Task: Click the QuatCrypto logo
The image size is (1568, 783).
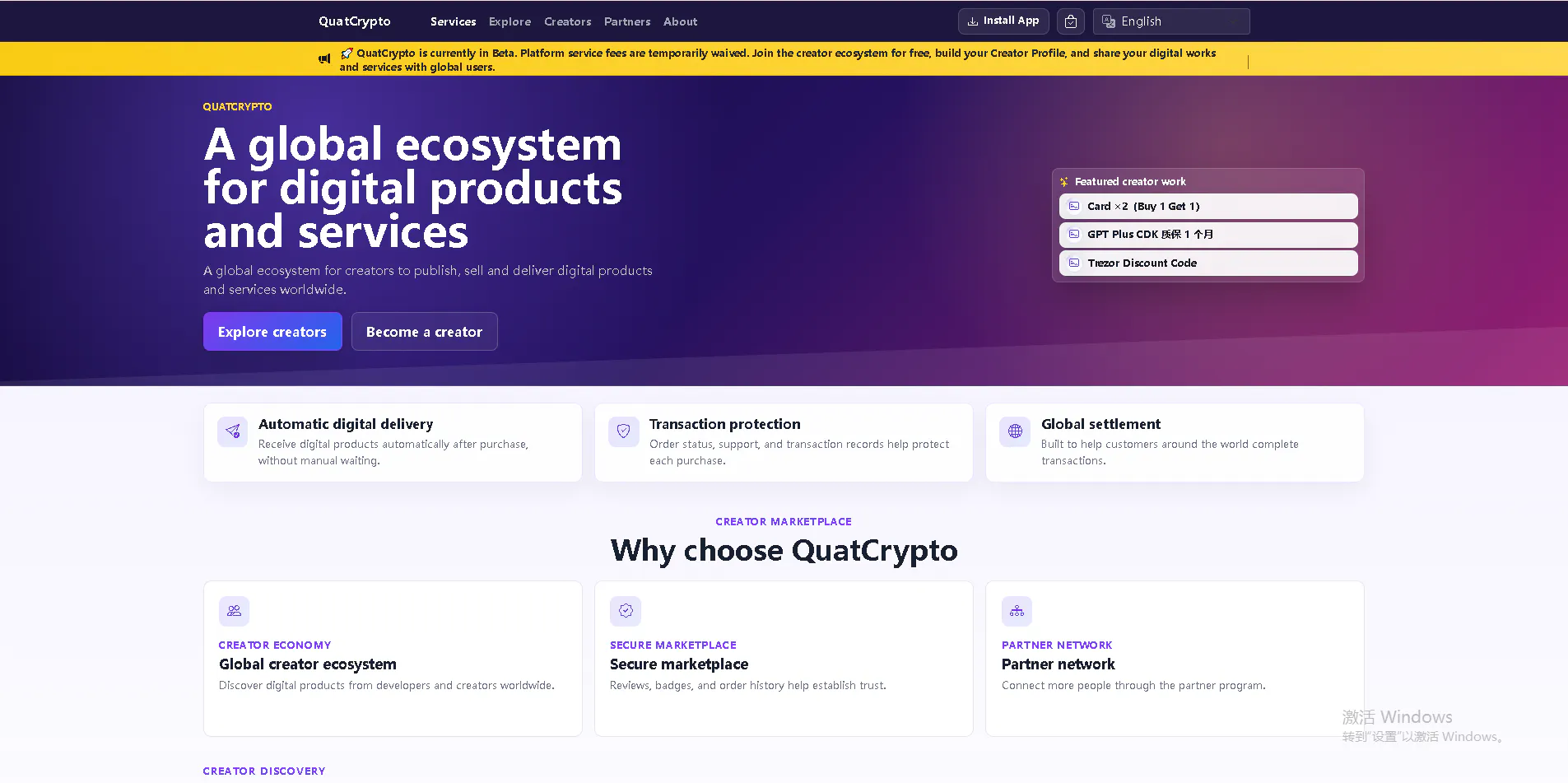Action: tap(355, 21)
